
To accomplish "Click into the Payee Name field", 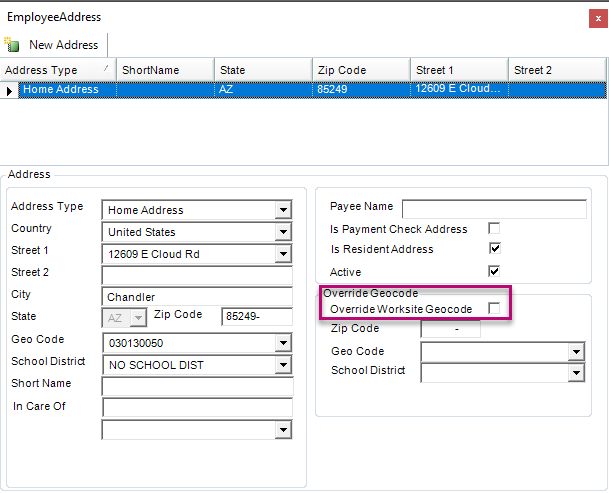I will [493, 208].
